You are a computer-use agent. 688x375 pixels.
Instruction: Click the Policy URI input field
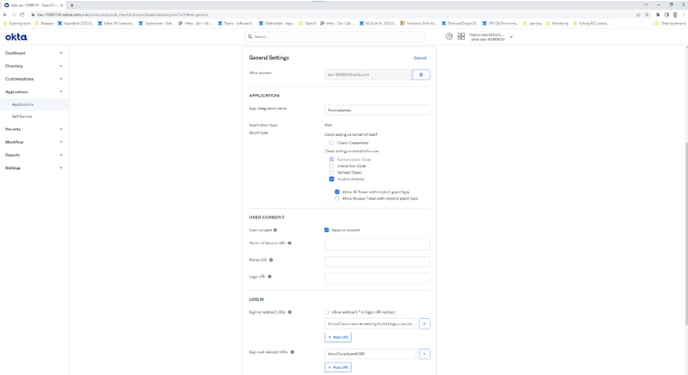(377, 262)
